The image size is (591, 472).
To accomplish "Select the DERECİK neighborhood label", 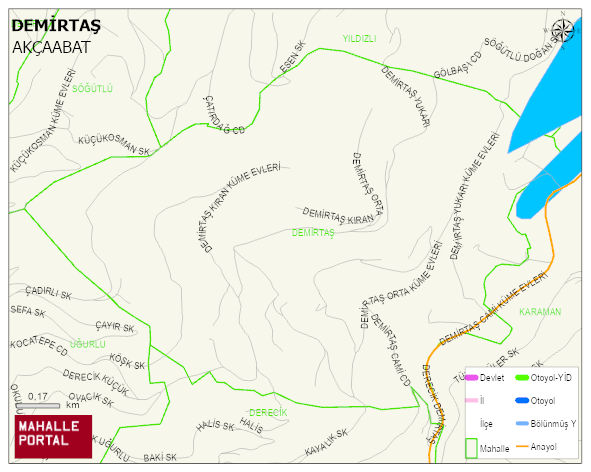I will click(268, 413).
